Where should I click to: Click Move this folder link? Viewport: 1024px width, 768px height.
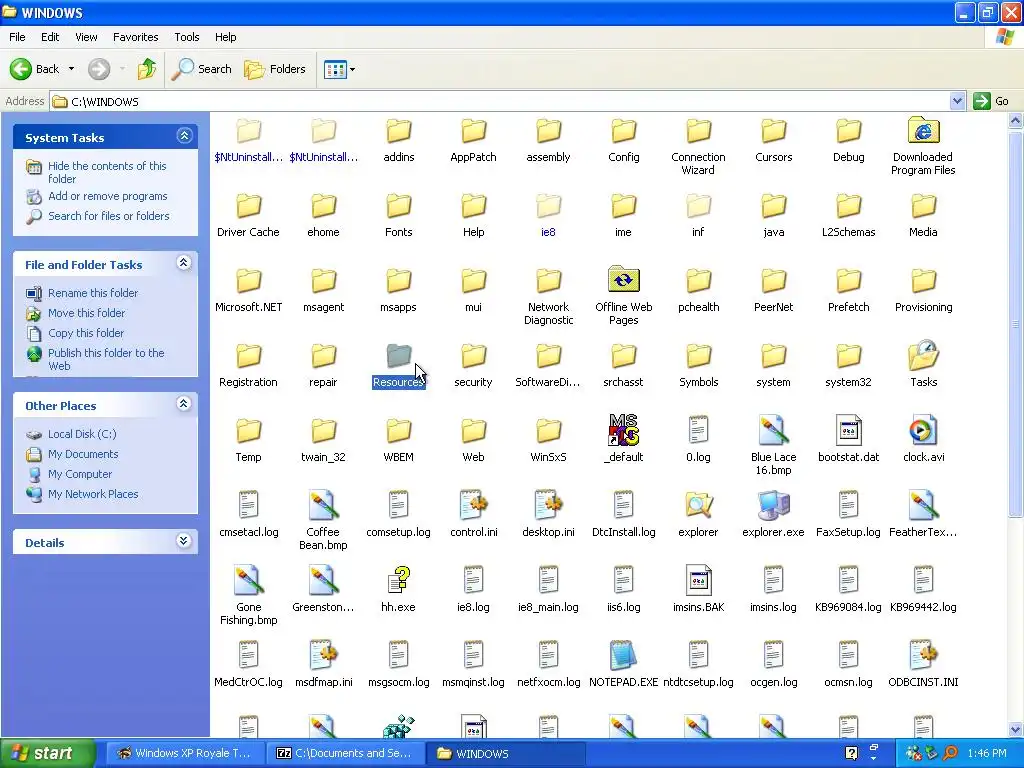pos(86,313)
